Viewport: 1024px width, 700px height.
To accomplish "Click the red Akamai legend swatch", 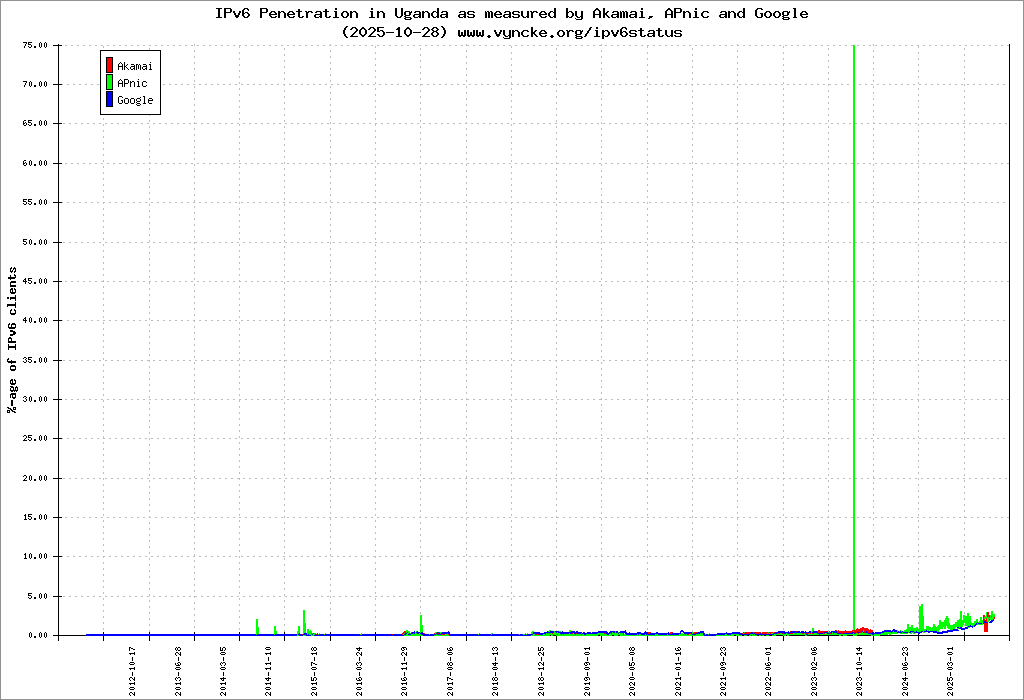I will 109,66.
